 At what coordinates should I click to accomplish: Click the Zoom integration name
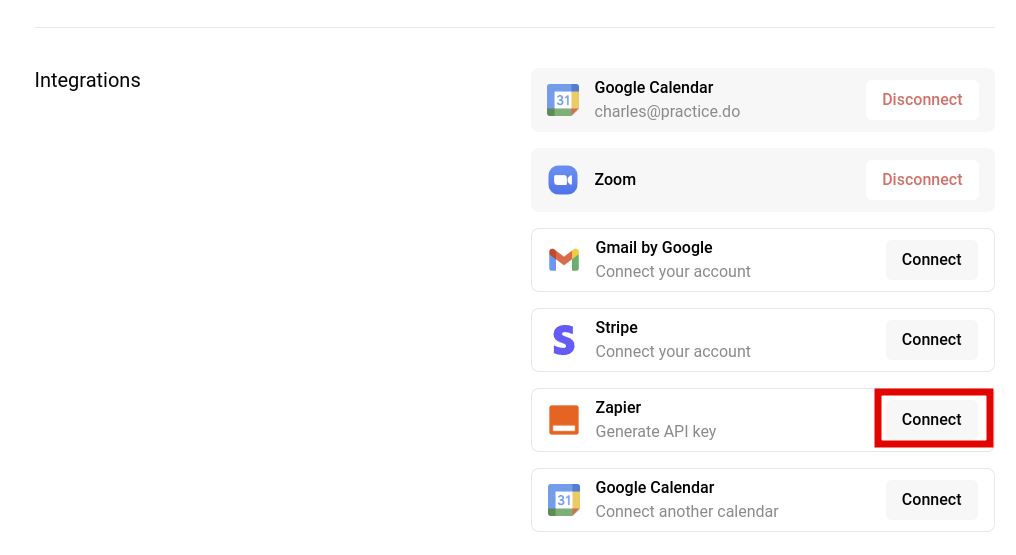coord(615,179)
